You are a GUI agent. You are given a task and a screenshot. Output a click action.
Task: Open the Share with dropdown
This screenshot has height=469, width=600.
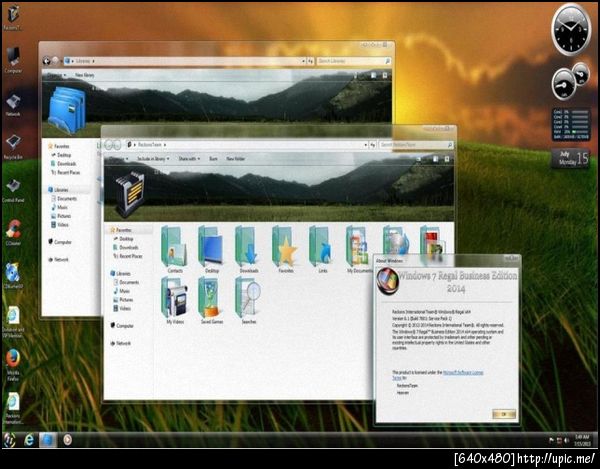pos(189,158)
